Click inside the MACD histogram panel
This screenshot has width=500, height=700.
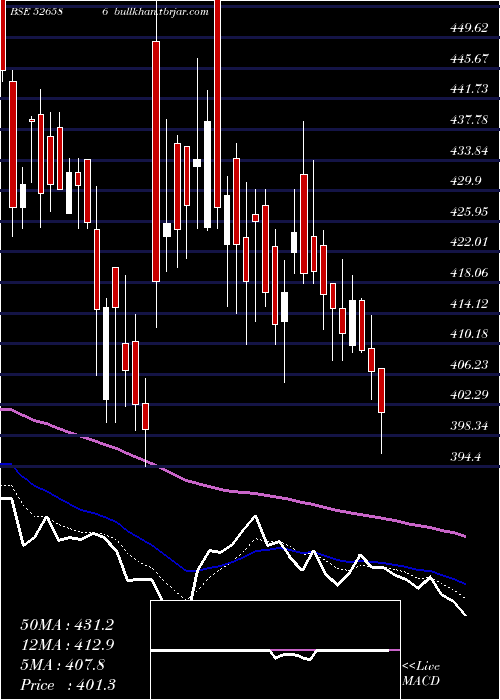pos(275,650)
